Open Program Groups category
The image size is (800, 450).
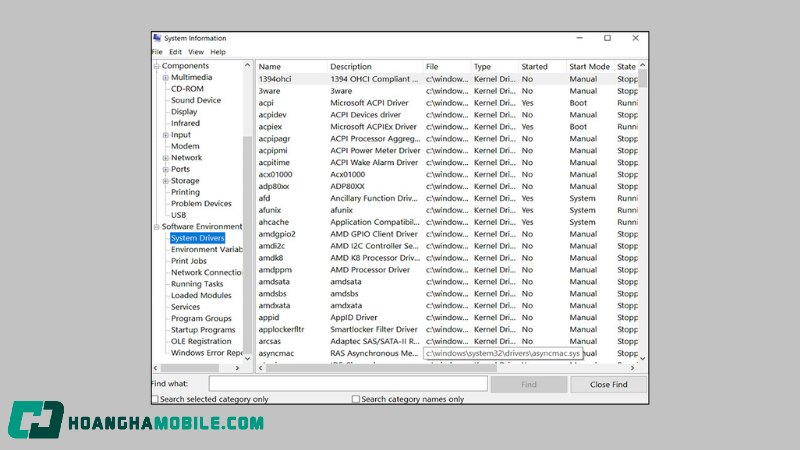point(201,318)
